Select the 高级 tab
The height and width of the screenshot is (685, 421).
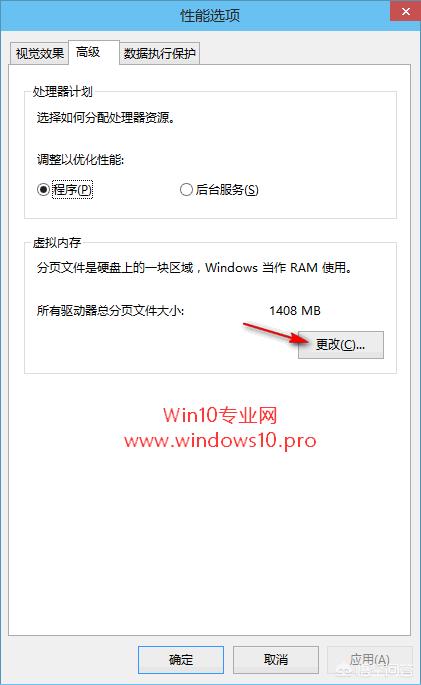point(88,52)
